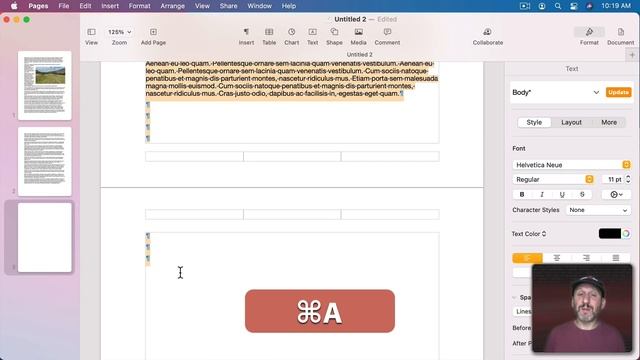
Task: Open the Insert menu in the menu bar
Action: (x=110, y=6)
